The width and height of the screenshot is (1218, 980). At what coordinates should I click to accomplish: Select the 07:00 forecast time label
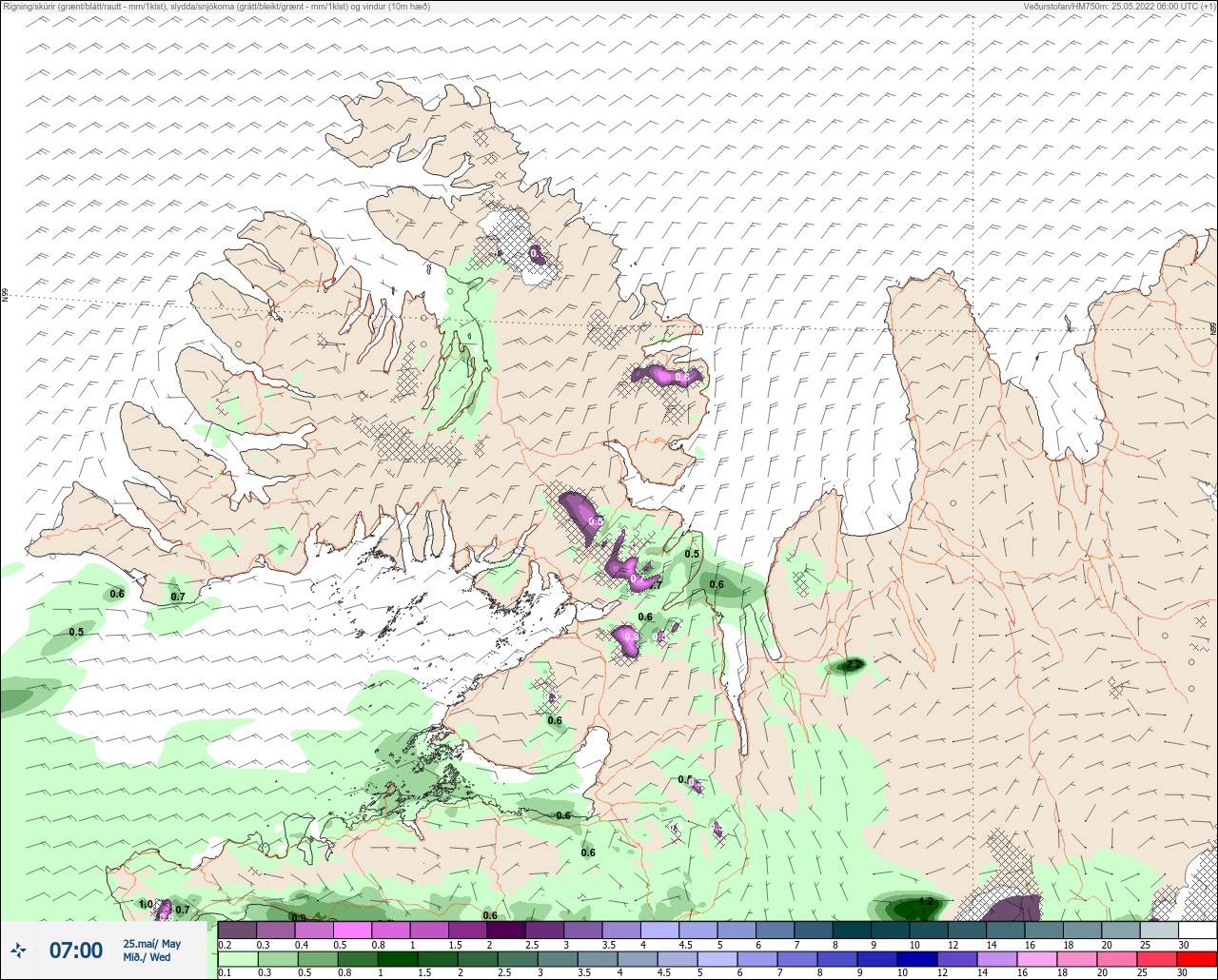pos(75,950)
